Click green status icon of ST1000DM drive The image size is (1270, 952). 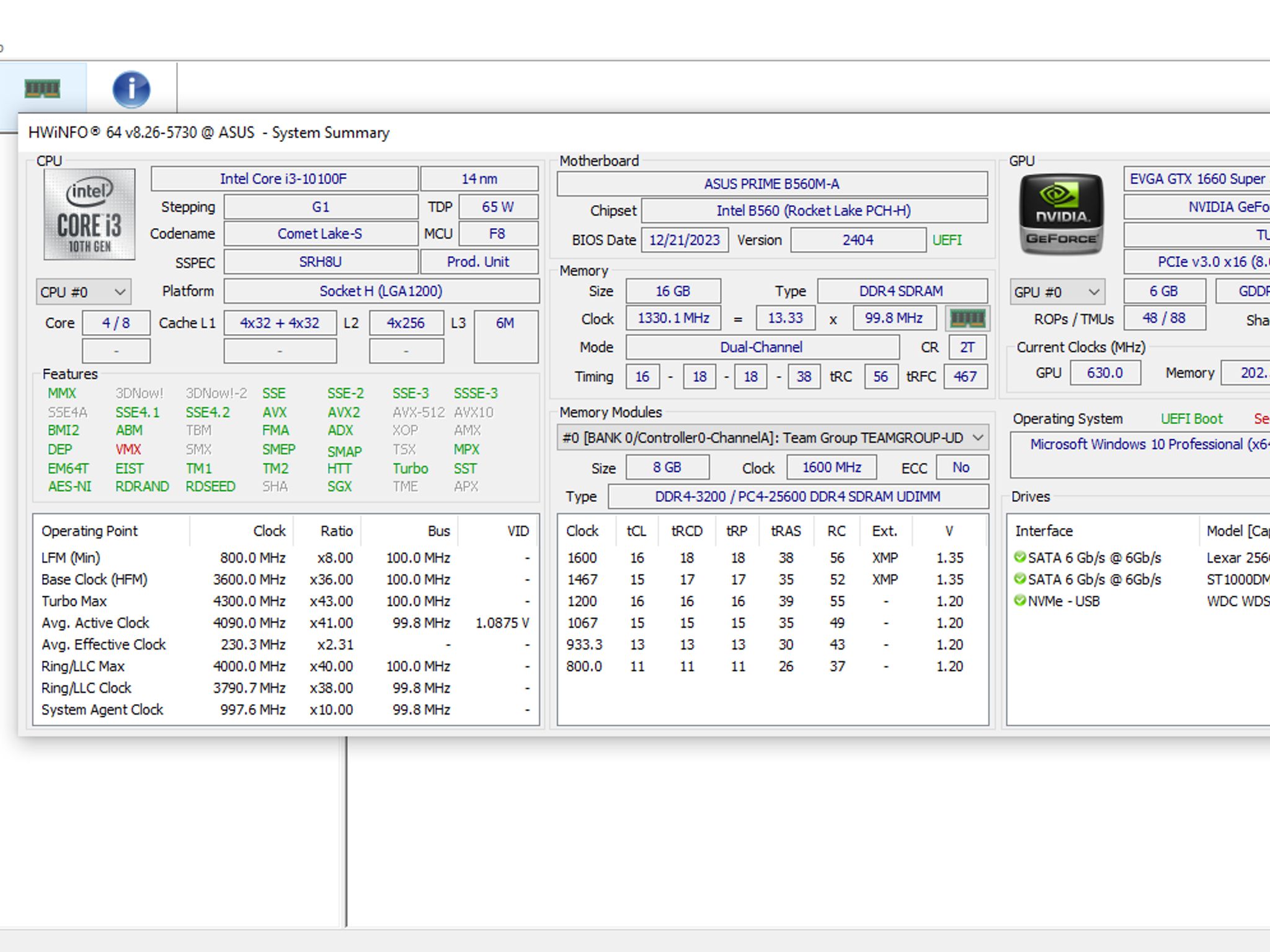pyautogui.click(x=1019, y=579)
